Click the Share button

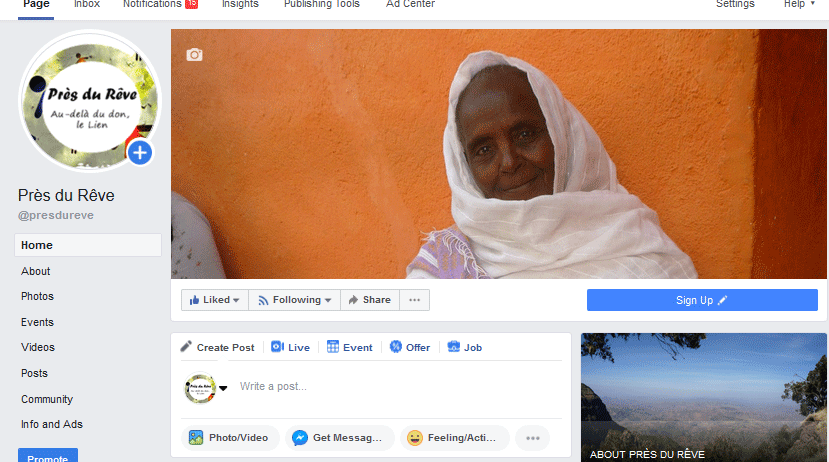tap(369, 300)
